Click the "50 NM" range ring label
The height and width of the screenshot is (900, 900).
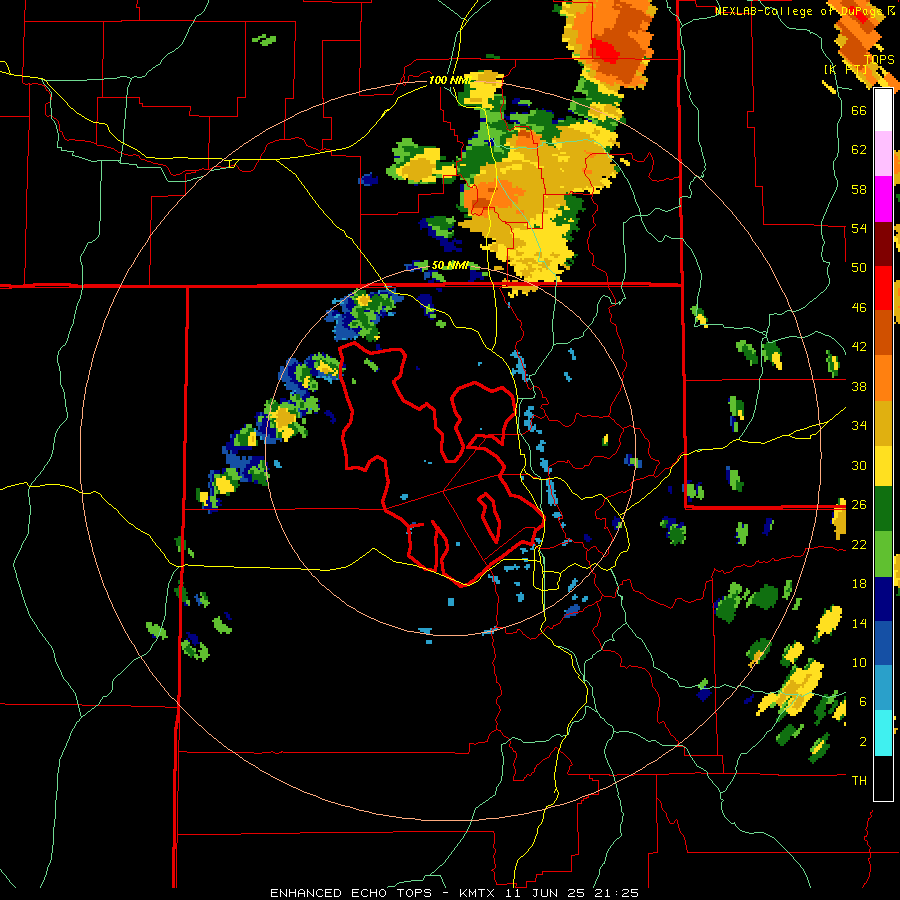451,265
